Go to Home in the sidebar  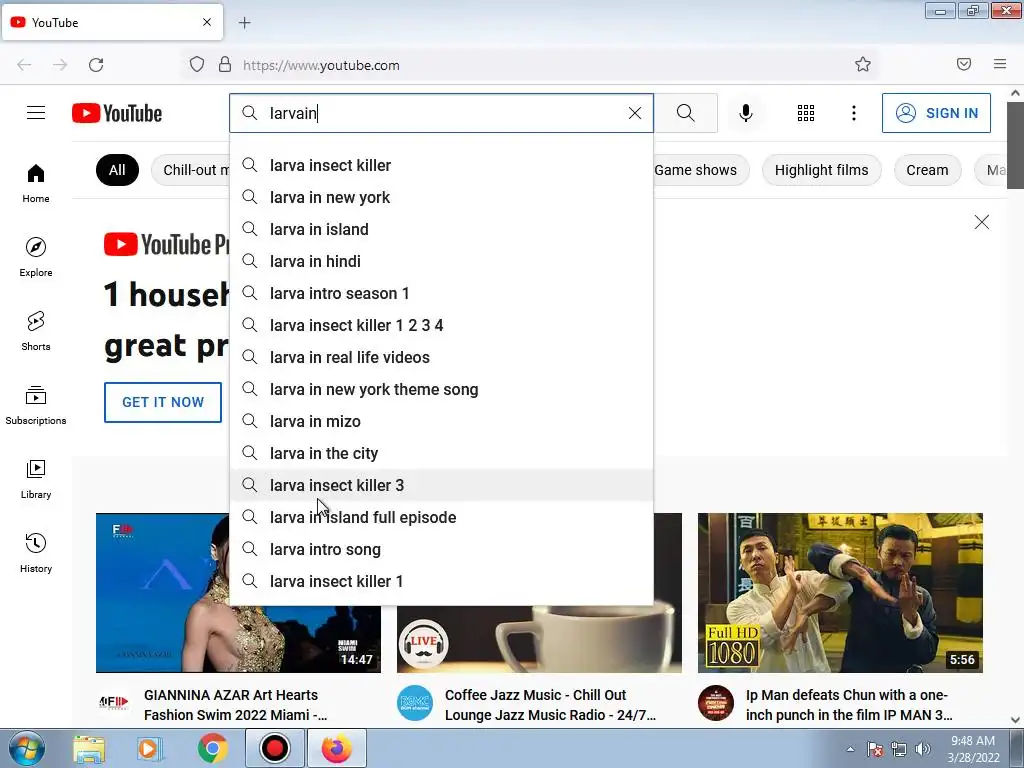[x=36, y=184]
